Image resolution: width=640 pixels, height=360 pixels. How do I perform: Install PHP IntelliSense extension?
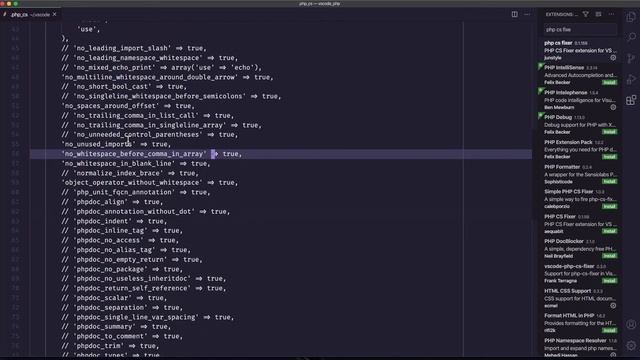609,82
